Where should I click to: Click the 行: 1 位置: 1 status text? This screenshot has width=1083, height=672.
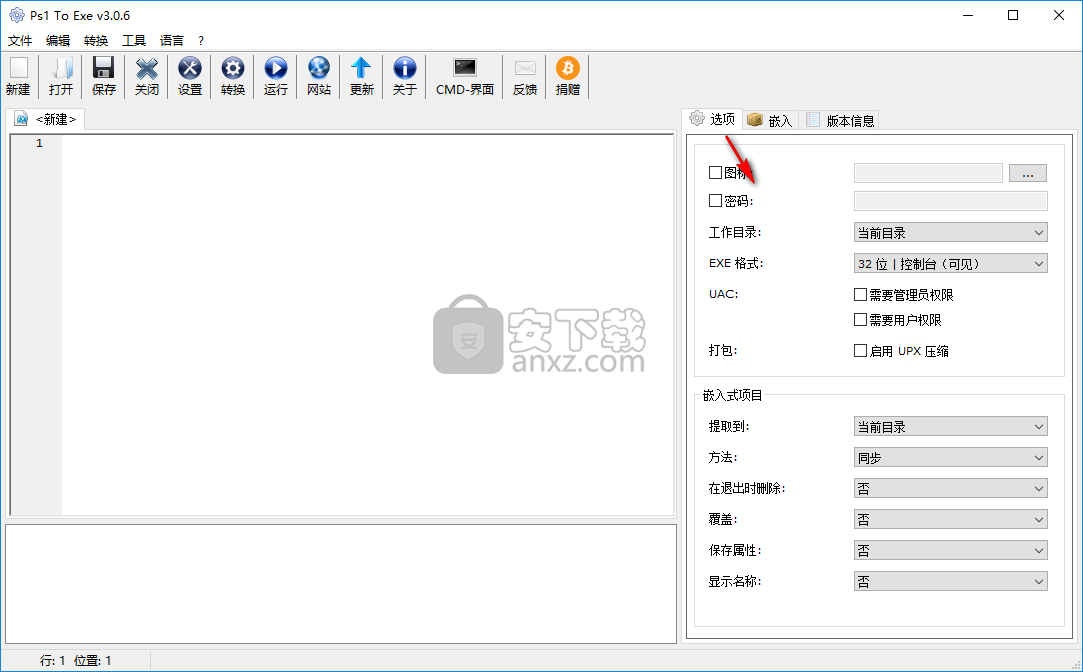[75, 660]
